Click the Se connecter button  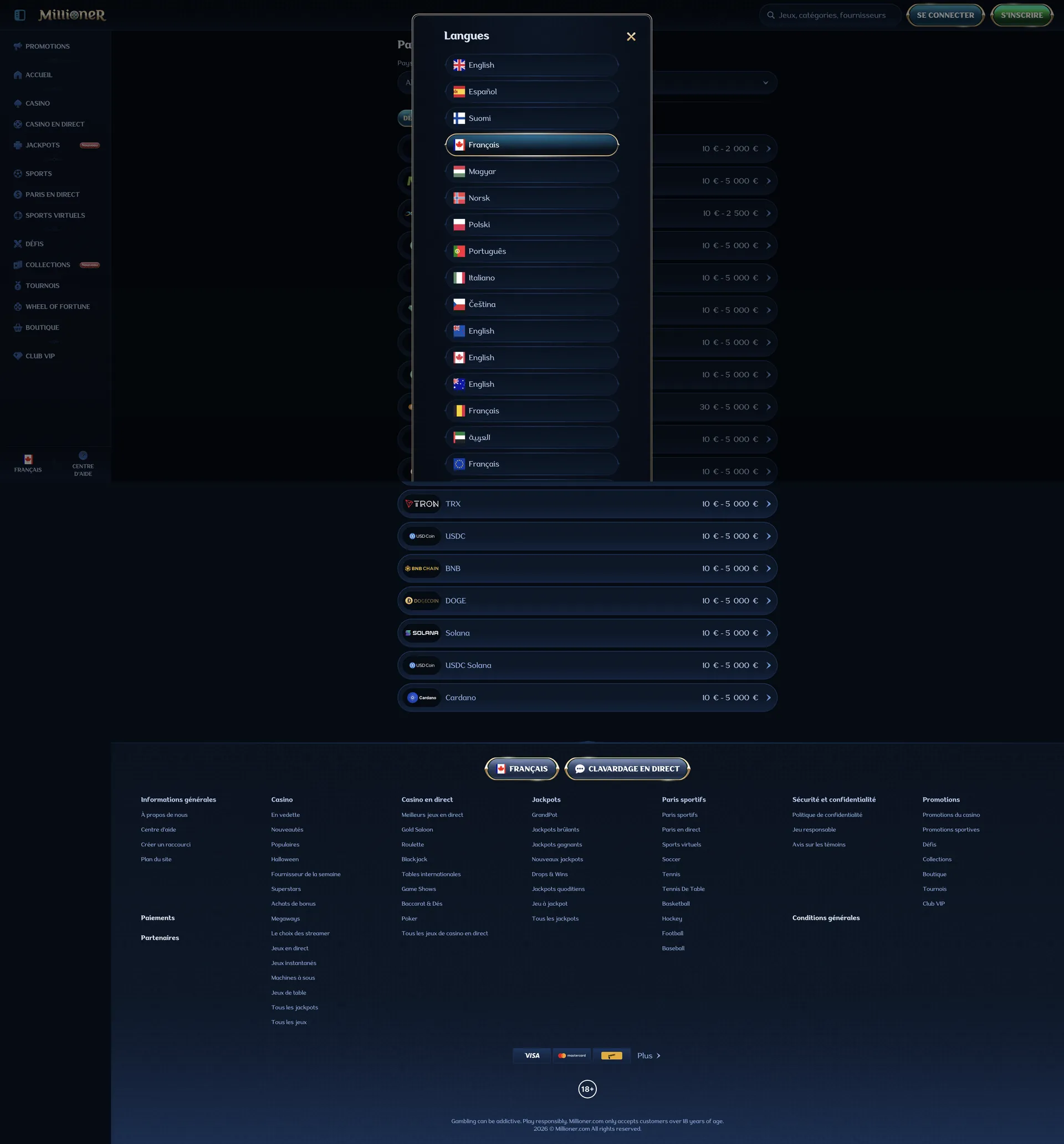(x=945, y=16)
